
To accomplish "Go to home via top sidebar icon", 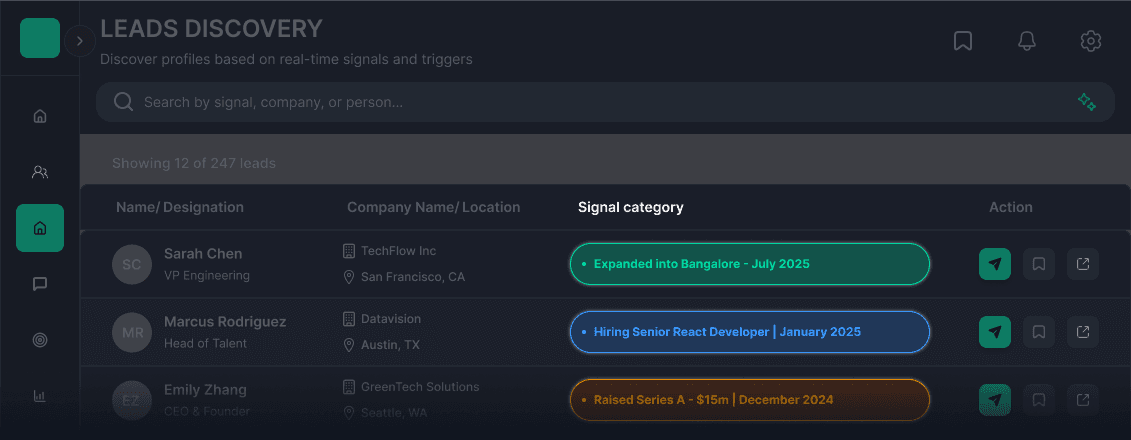I will pyautogui.click(x=40, y=116).
